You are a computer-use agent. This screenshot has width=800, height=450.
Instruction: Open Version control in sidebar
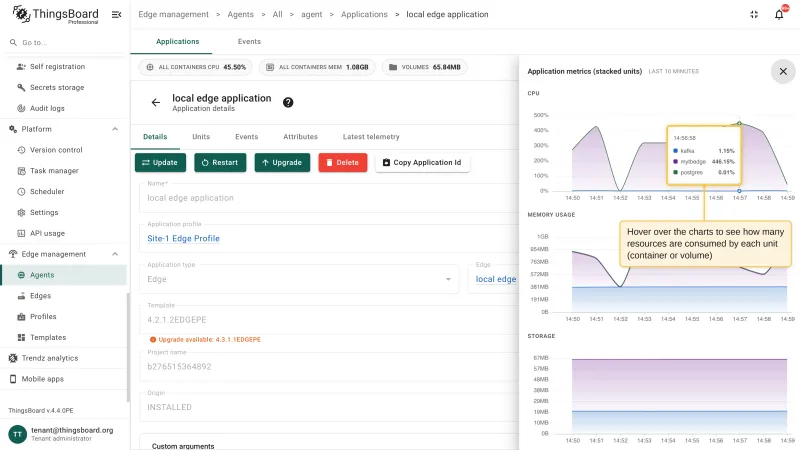coord(64,150)
